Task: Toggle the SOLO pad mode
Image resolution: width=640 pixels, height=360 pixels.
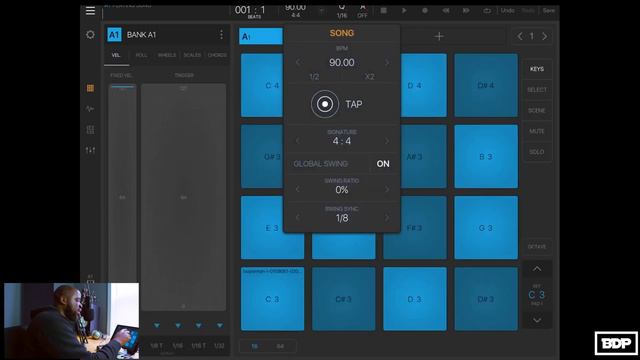Action: point(537,152)
